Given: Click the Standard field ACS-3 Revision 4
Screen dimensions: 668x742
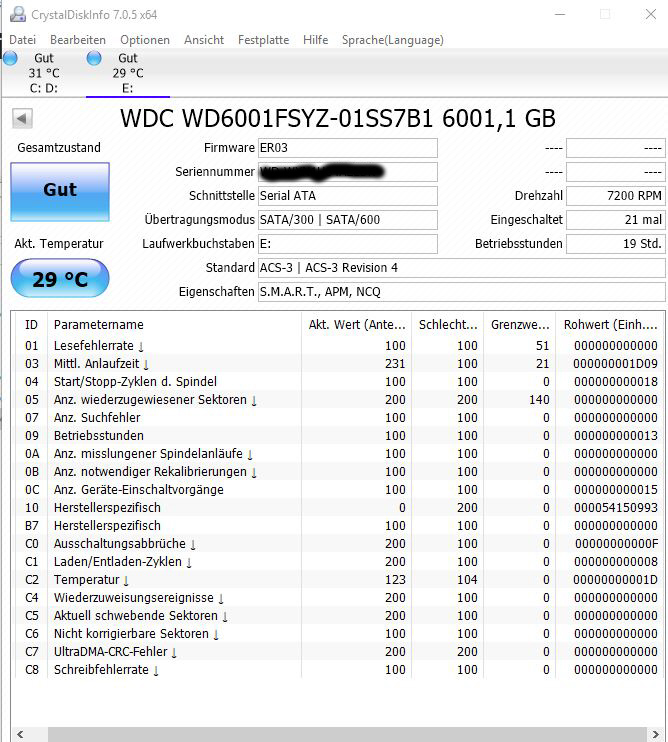Looking at the screenshot, I should click(x=462, y=268).
